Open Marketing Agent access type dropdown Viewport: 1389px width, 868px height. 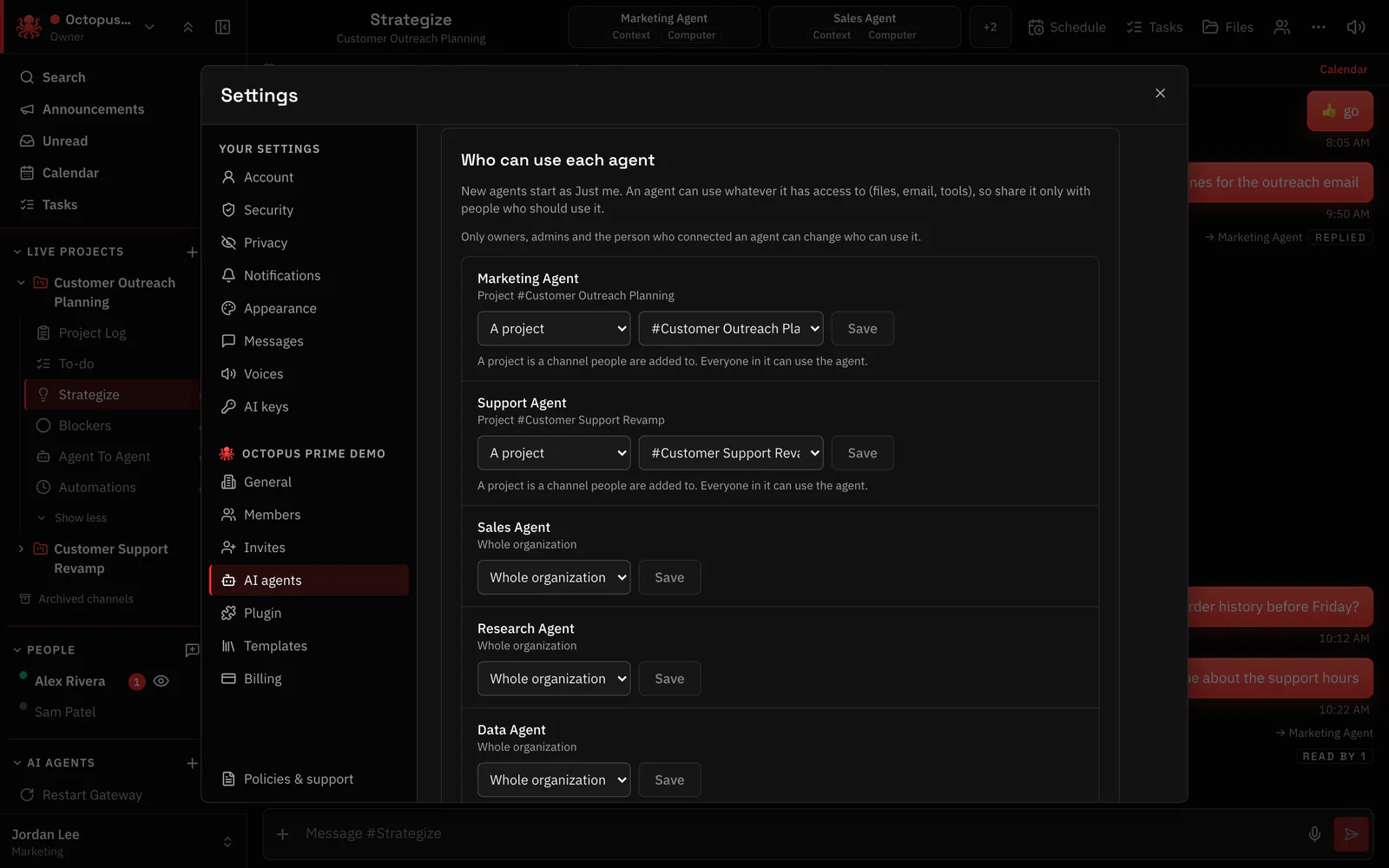pyautogui.click(x=554, y=328)
